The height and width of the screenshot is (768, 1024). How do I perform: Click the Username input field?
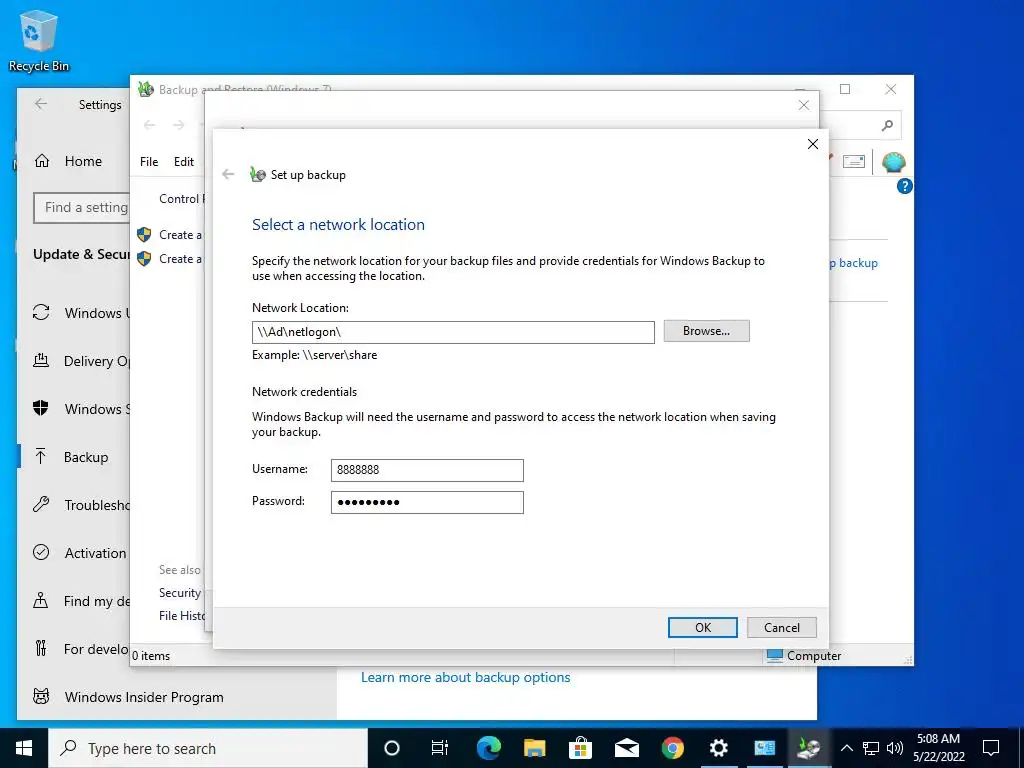pyautogui.click(x=427, y=470)
